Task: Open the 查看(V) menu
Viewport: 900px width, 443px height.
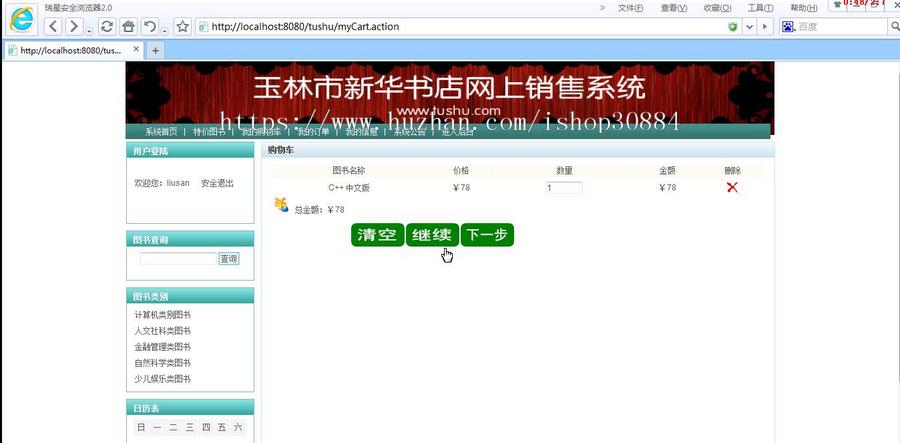Action: coord(674,8)
